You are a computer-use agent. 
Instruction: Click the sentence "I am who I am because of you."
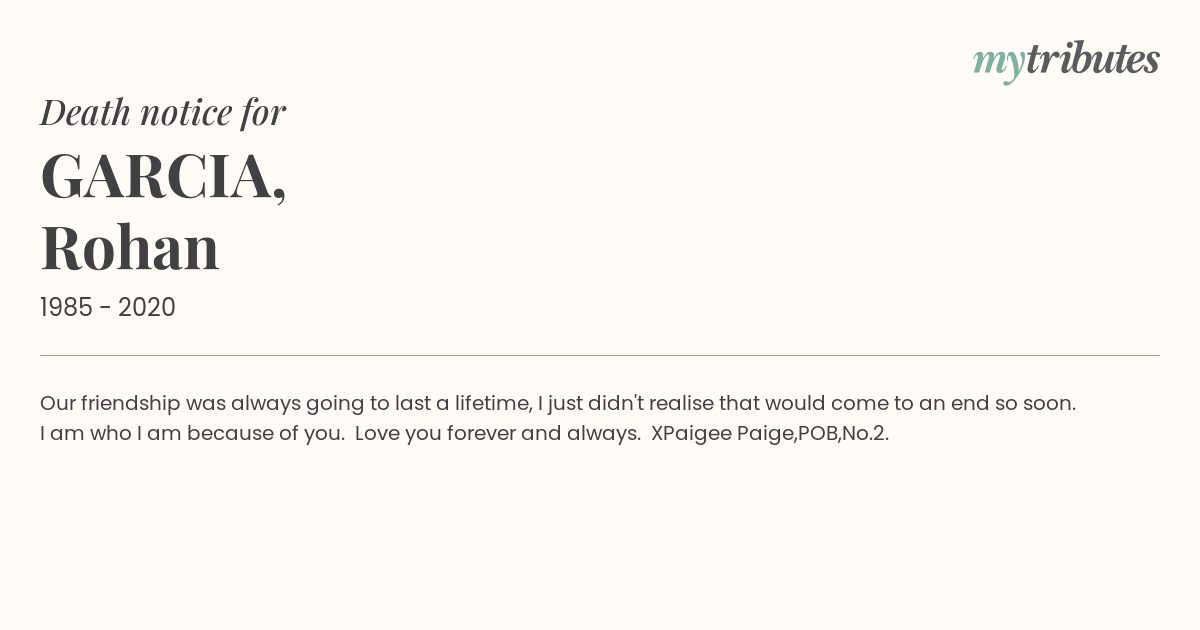coord(190,434)
